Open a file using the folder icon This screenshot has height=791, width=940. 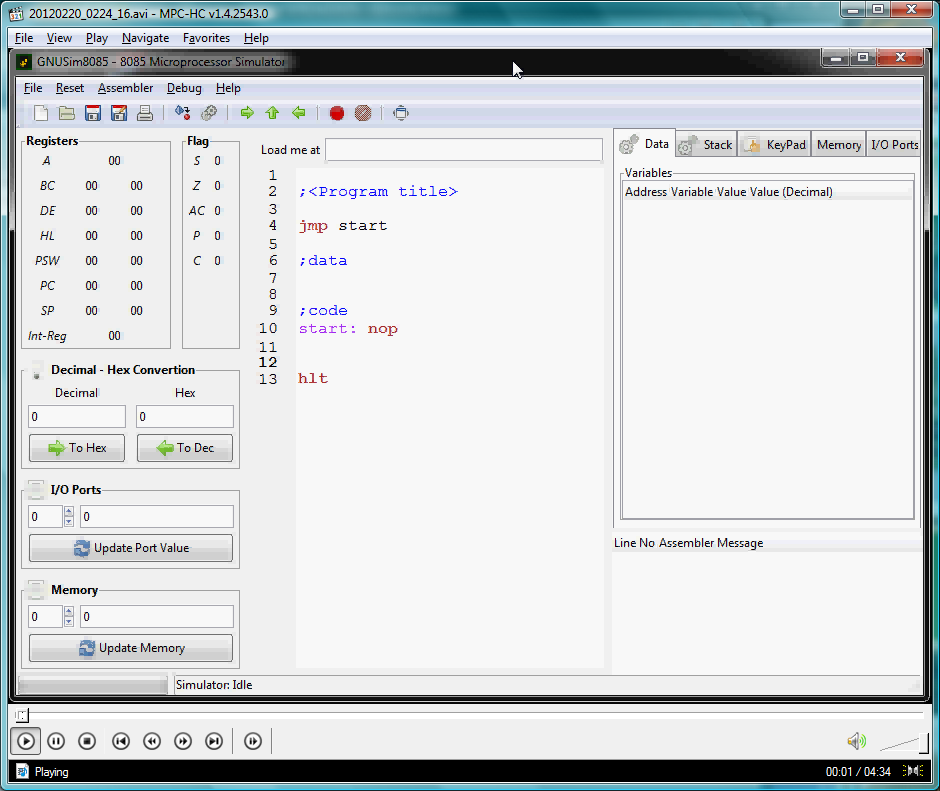[67, 113]
